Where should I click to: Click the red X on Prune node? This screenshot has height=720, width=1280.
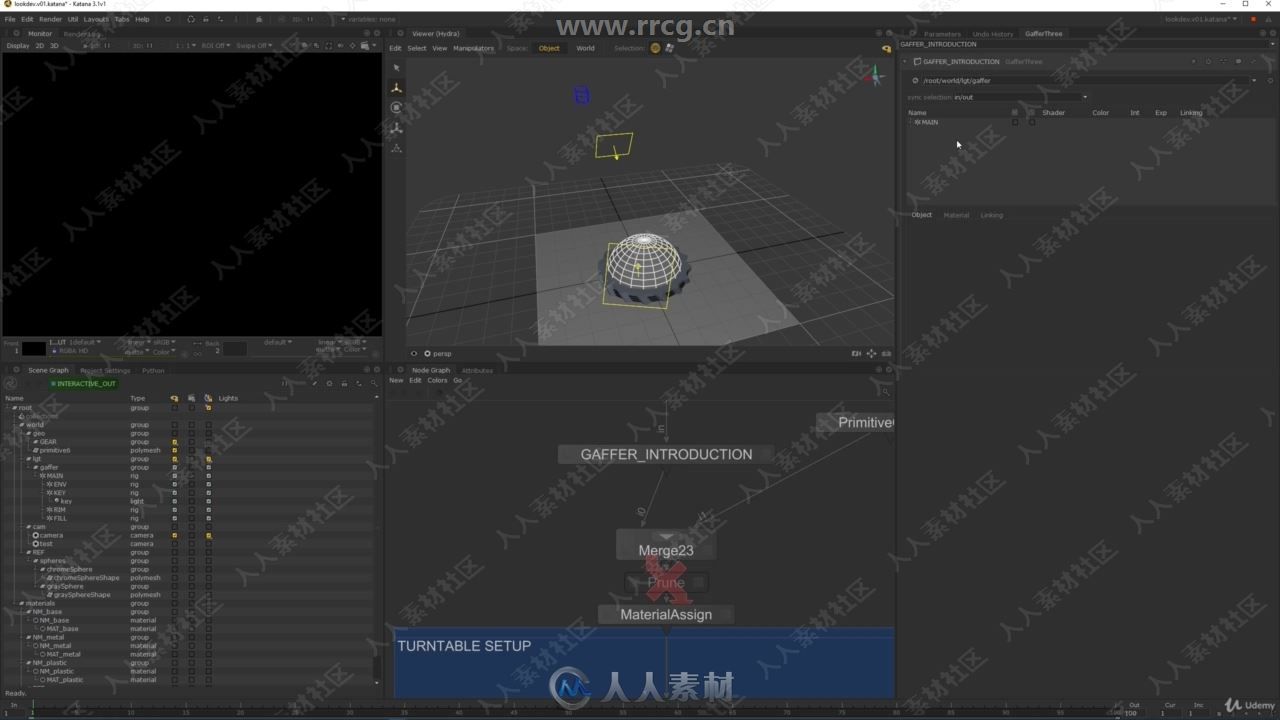click(x=665, y=581)
